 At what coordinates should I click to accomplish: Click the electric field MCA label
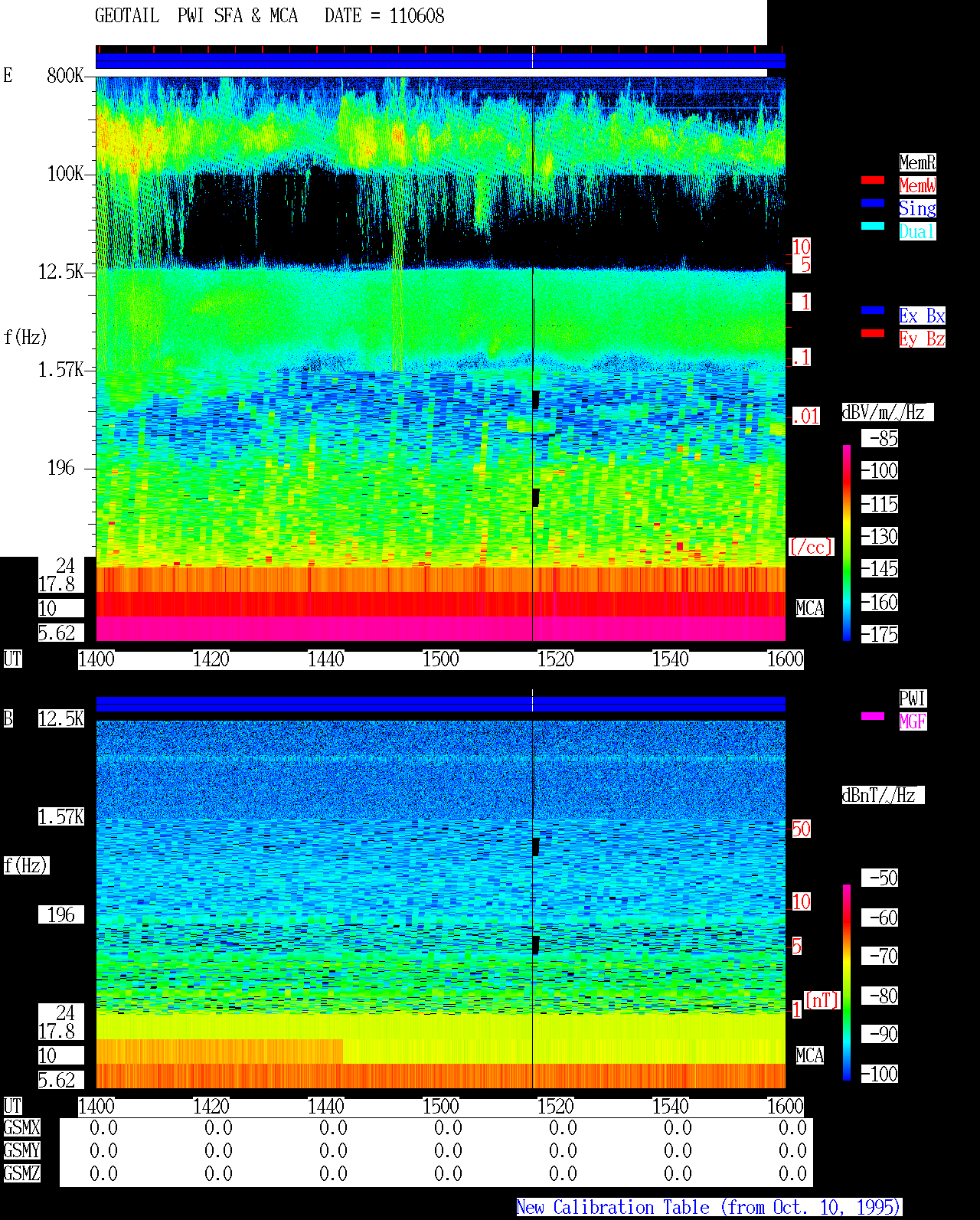tap(810, 608)
